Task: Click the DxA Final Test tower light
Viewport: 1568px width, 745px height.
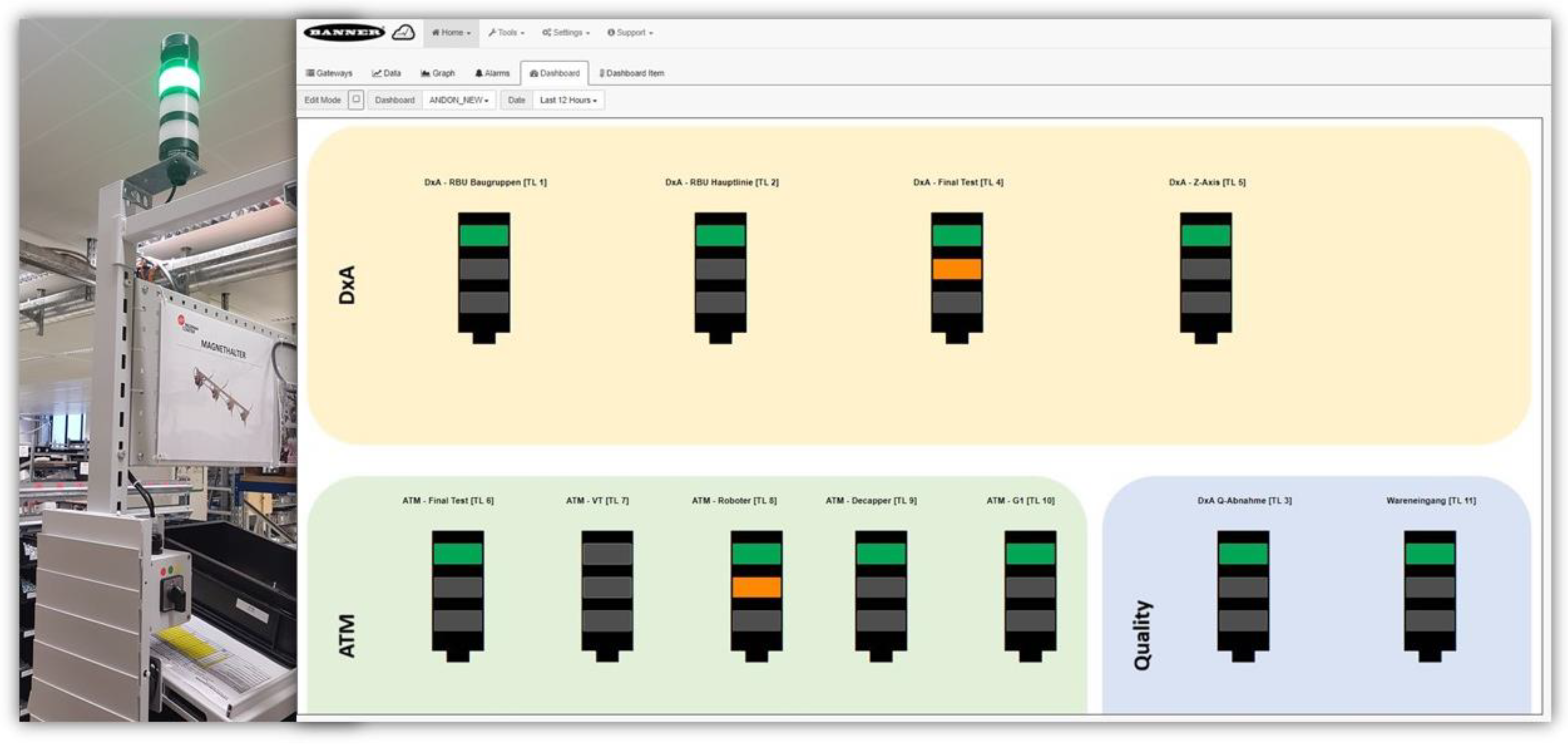Action: pos(956,277)
